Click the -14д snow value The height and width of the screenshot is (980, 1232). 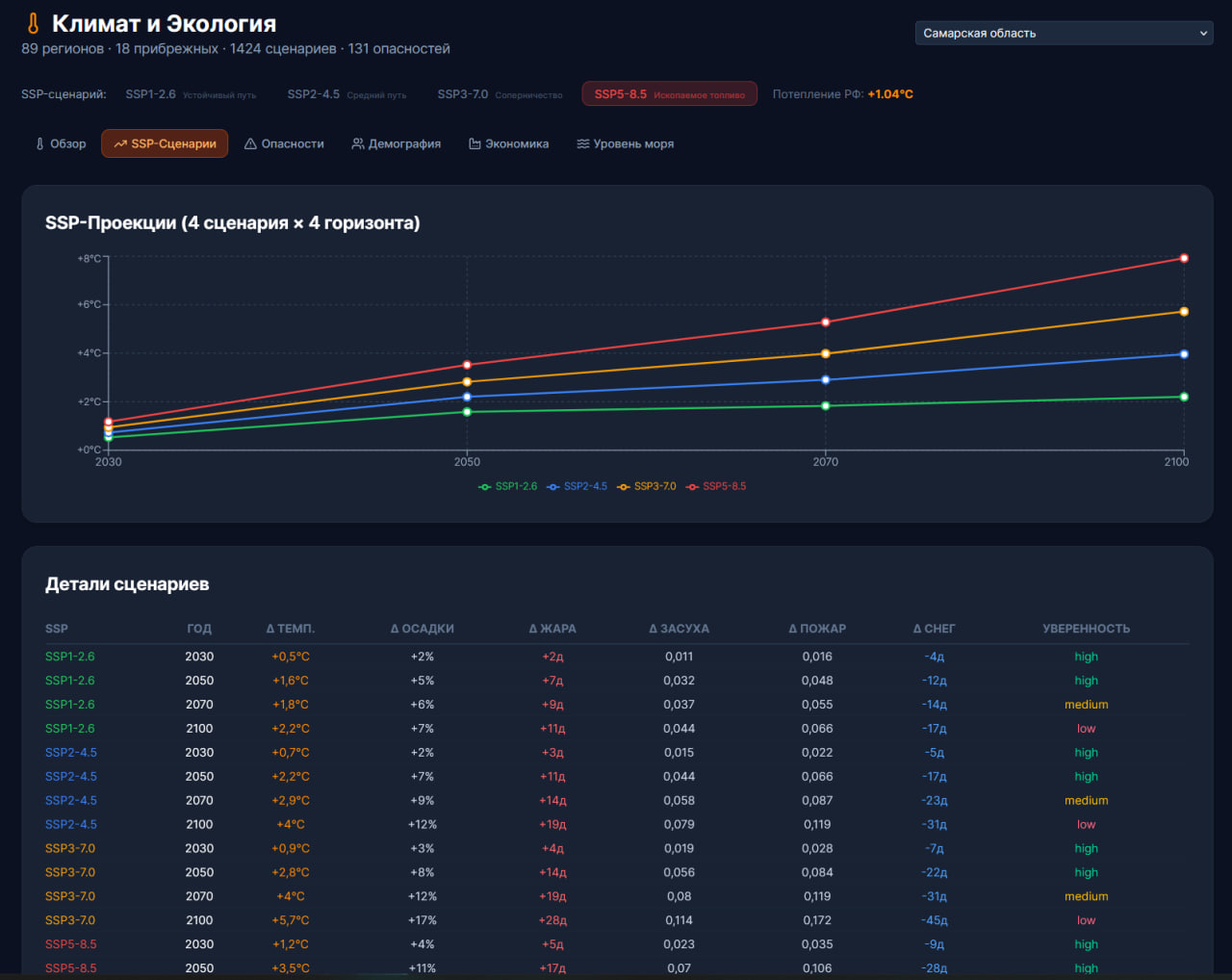pos(935,705)
